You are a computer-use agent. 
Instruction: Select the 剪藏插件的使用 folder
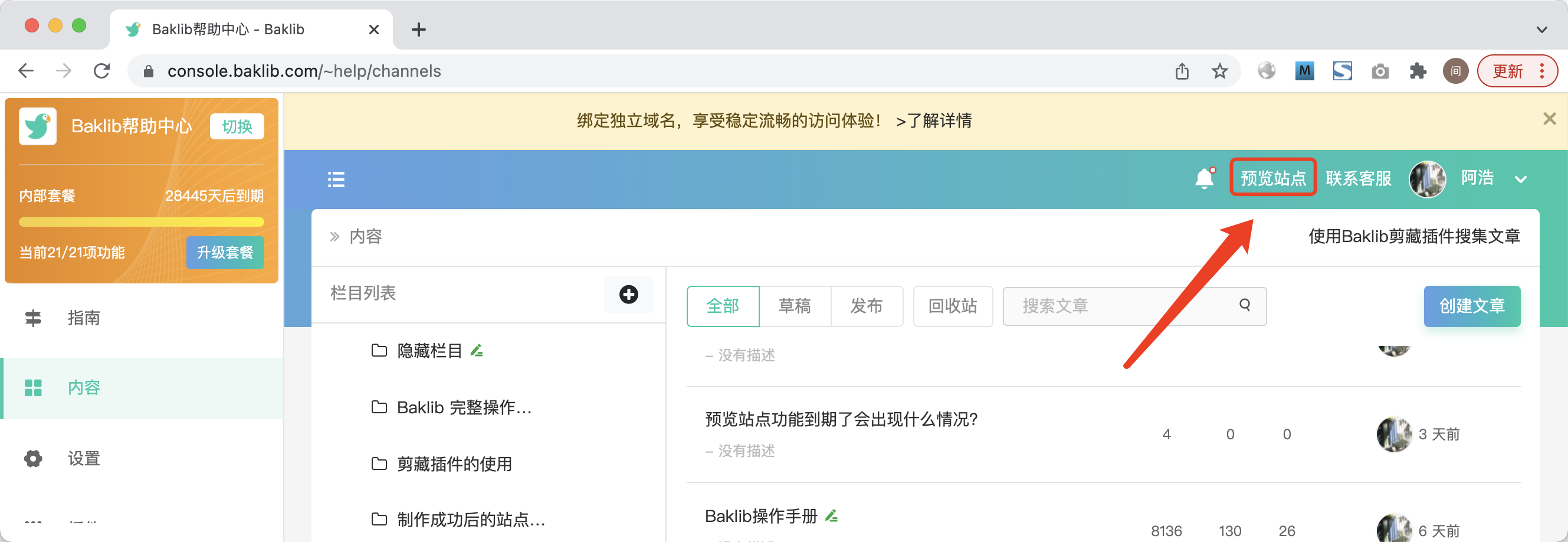[x=454, y=464]
